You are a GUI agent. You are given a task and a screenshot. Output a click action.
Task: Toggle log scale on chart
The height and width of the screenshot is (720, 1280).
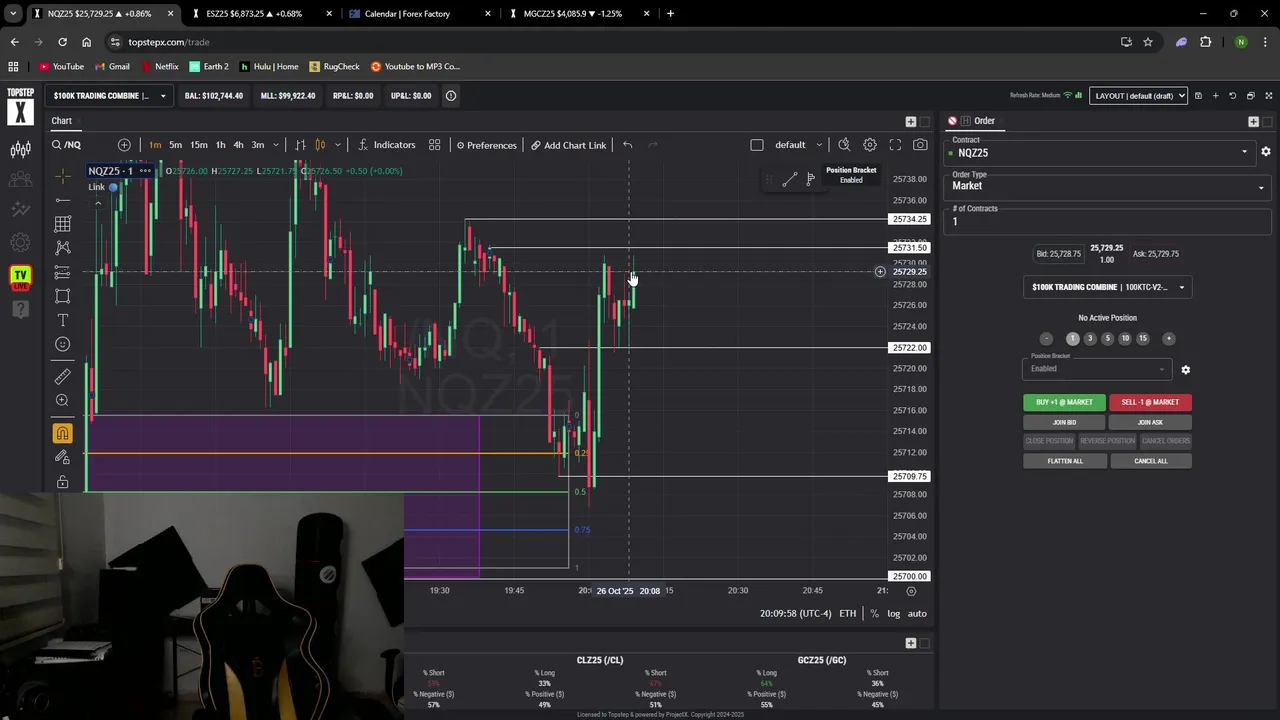[893, 613]
